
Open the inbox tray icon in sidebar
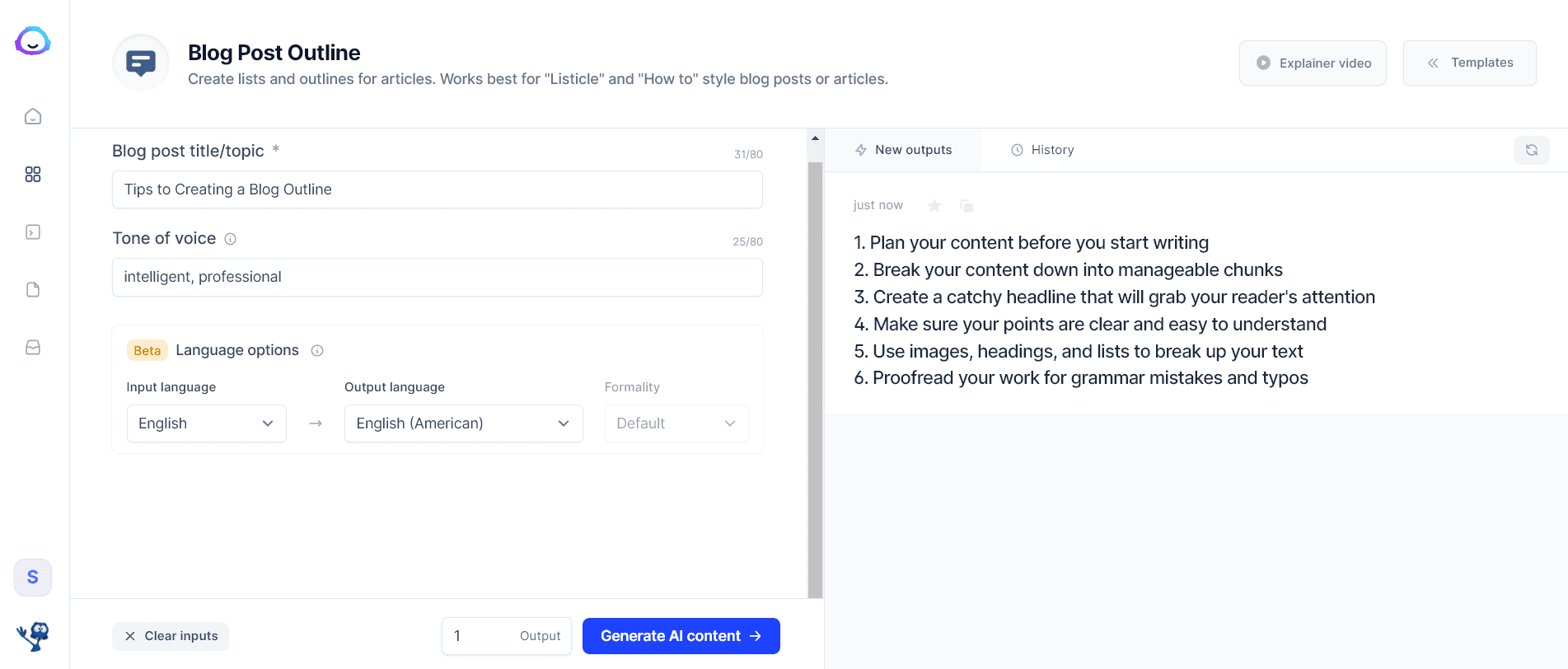coord(33,347)
